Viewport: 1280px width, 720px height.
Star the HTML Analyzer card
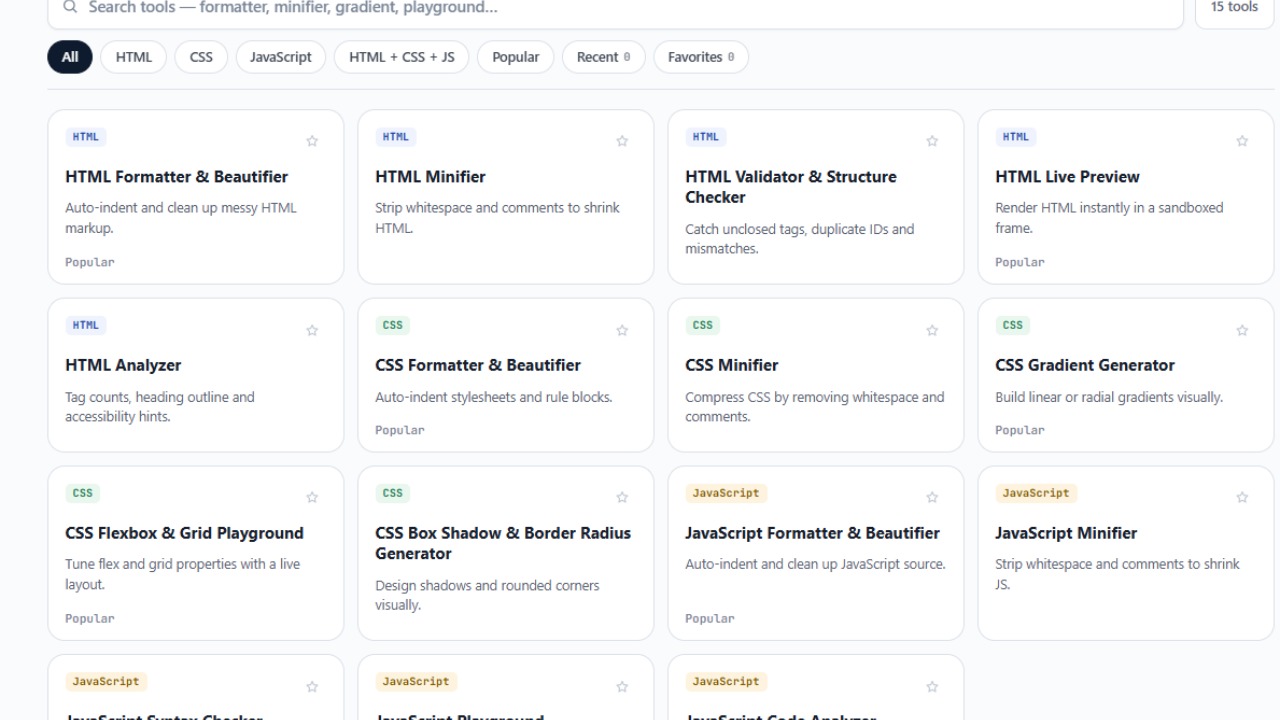click(x=312, y=330)
